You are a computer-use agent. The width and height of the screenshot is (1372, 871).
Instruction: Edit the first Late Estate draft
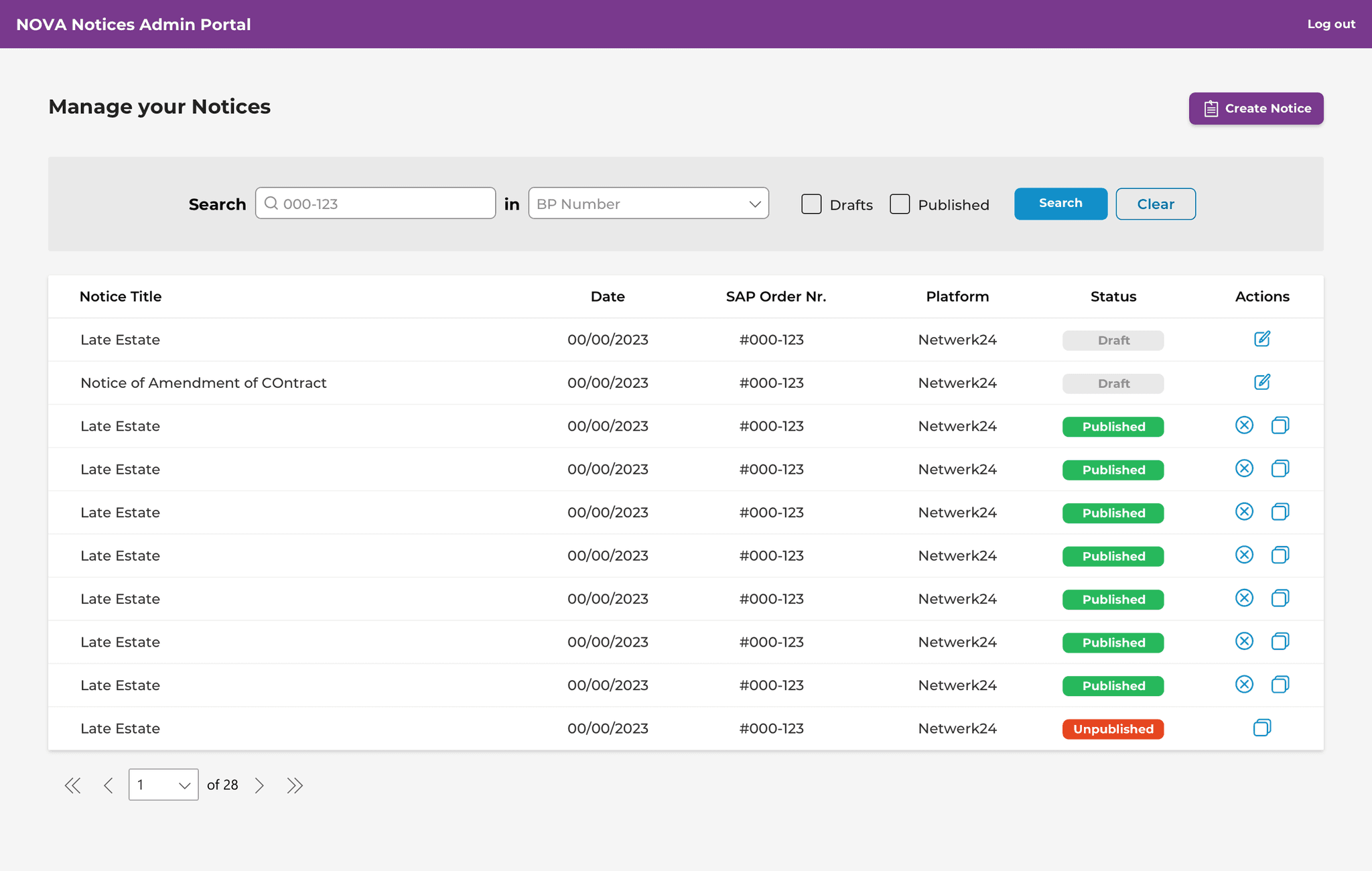tap(1261, 339)
